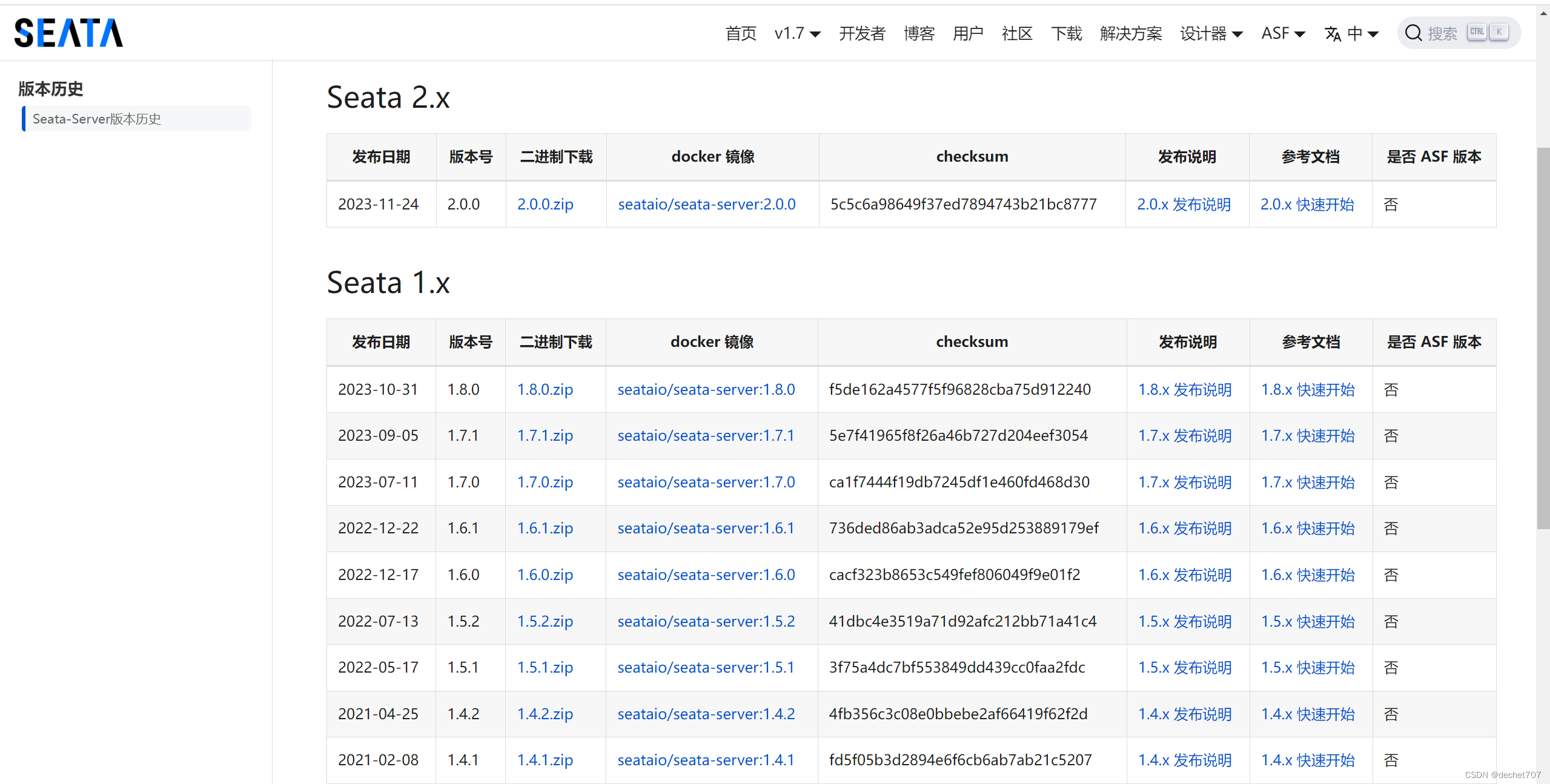Select Seata-Server版本历史 in the sidebar

(x=96, y=119)
